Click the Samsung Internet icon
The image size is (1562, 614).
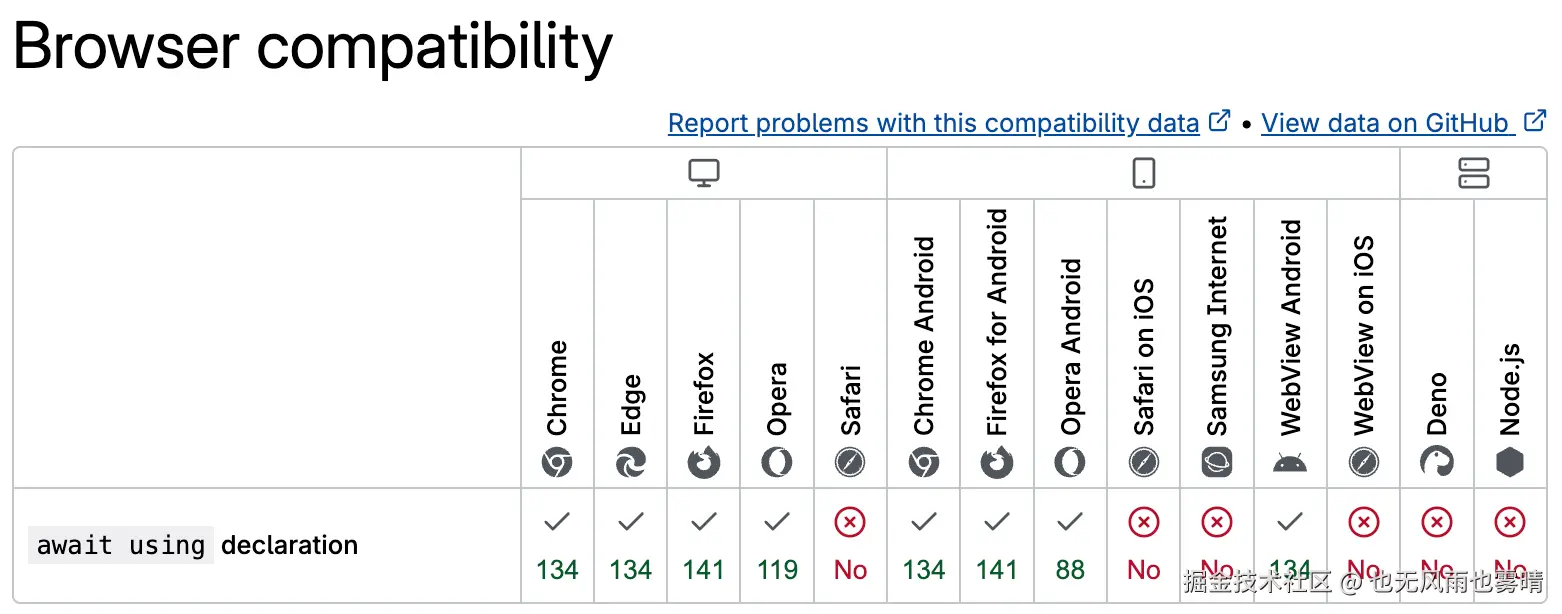pos(1217,463)
